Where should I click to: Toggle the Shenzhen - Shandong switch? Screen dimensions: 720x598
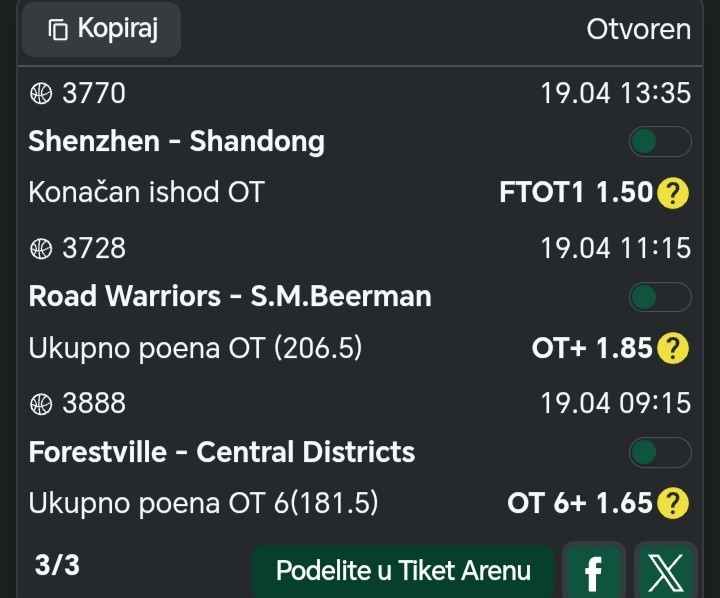pos(660,142)
